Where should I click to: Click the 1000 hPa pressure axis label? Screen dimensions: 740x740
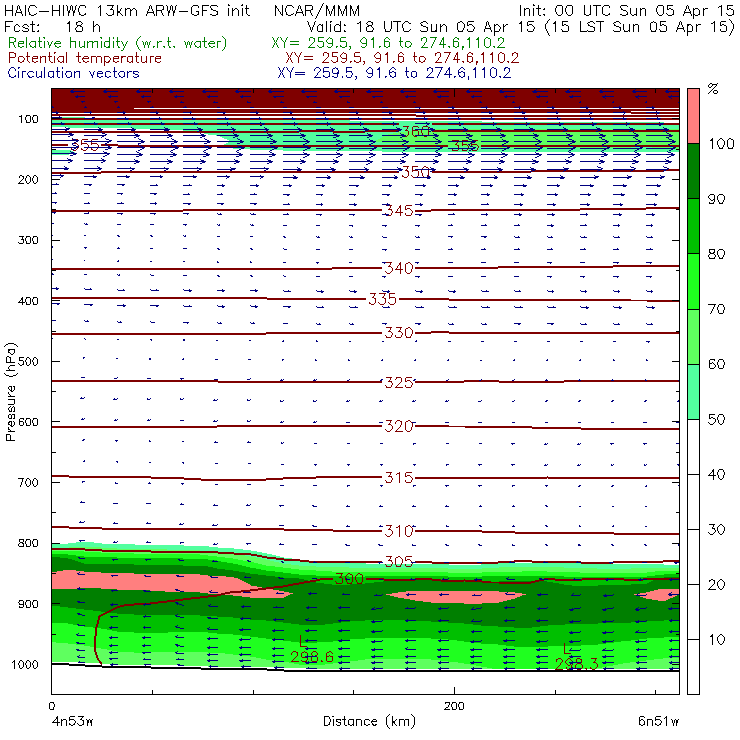[25, 664]
